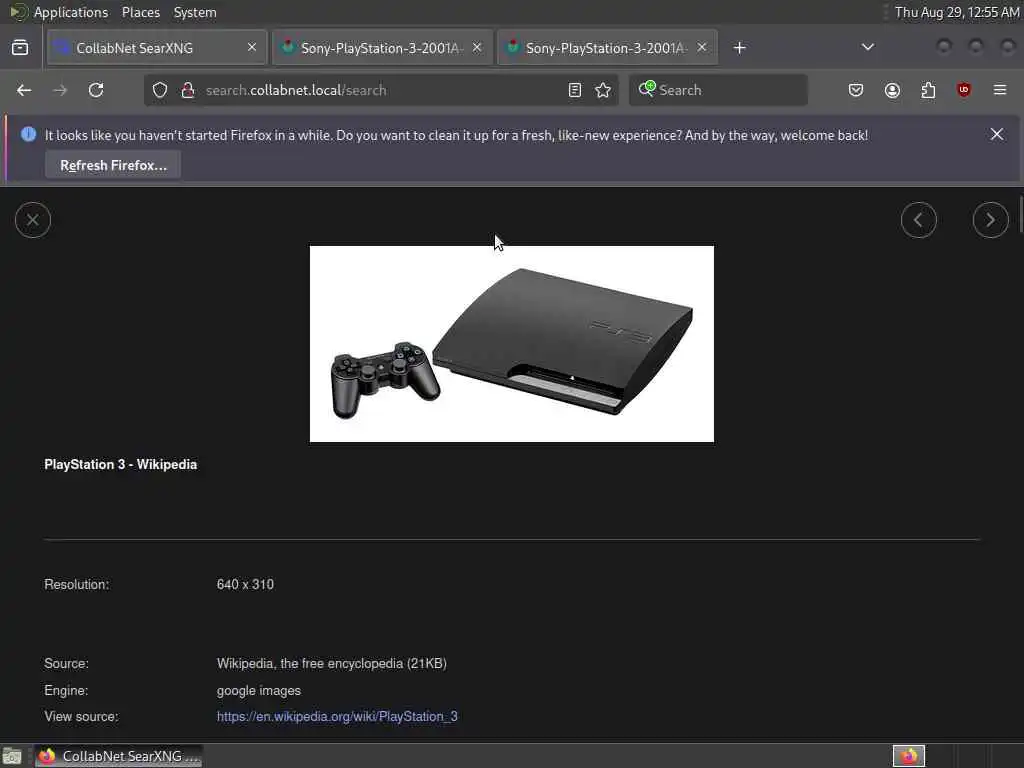The image size is (1024, 768).
Task: Open the Firefox application menu
Action: (x=1000, y=90)
